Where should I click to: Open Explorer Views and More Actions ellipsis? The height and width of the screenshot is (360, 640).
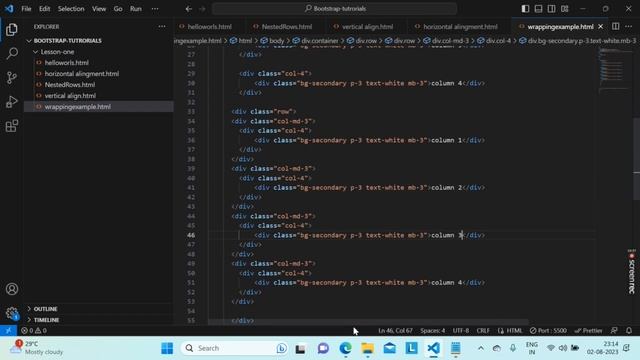[x=162, y=27]
